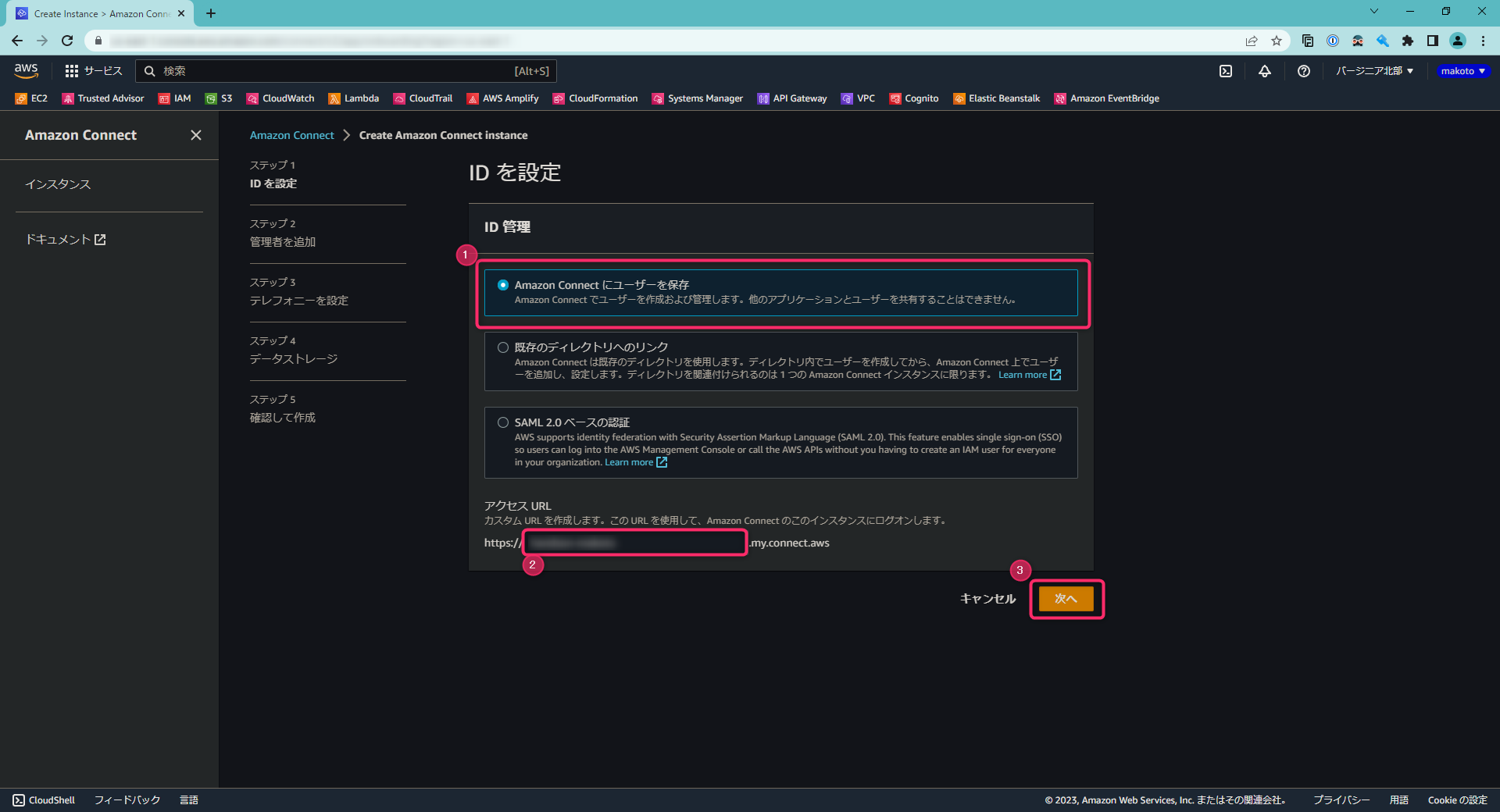Open the makoto account menu
The width and height of the screenshot is (1500, 812).
pos(1462,71)
